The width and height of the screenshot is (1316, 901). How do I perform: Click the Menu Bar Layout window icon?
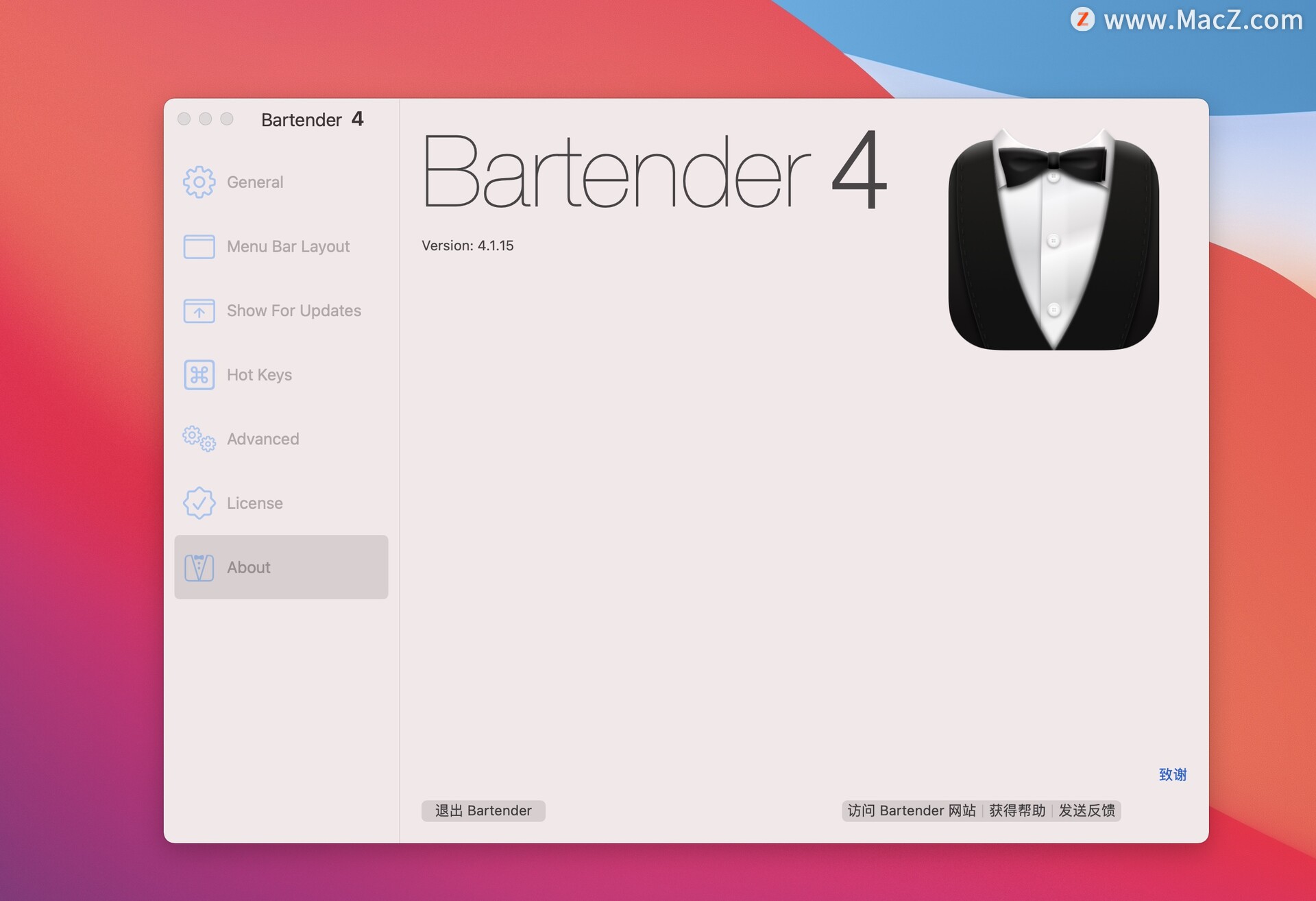(199, 247)
